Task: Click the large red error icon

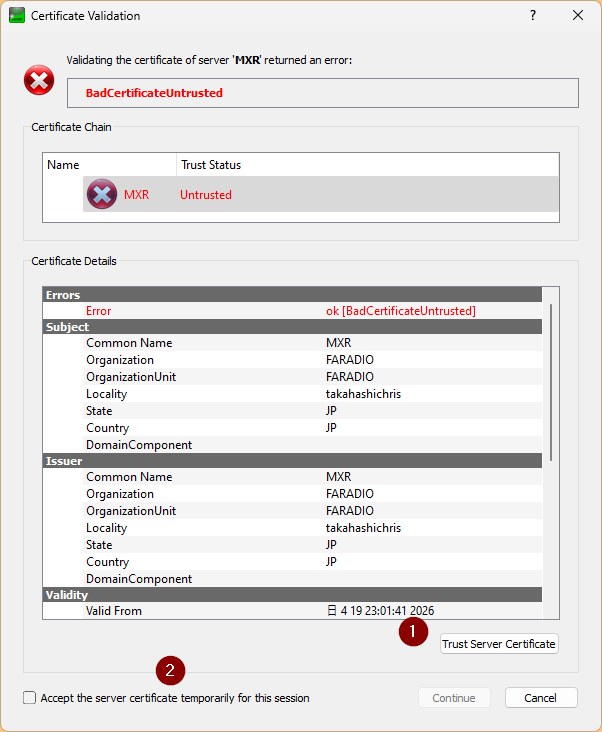Action: [x=39, y=80]
